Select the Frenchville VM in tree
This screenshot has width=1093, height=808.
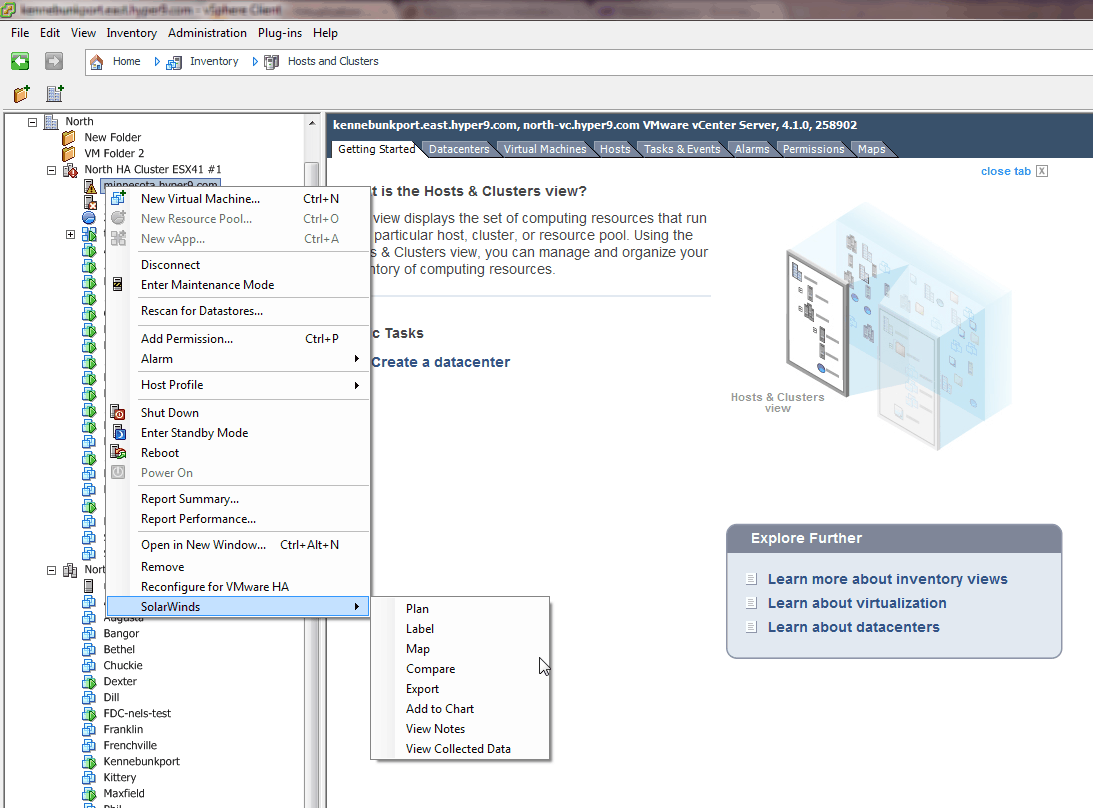130,745
